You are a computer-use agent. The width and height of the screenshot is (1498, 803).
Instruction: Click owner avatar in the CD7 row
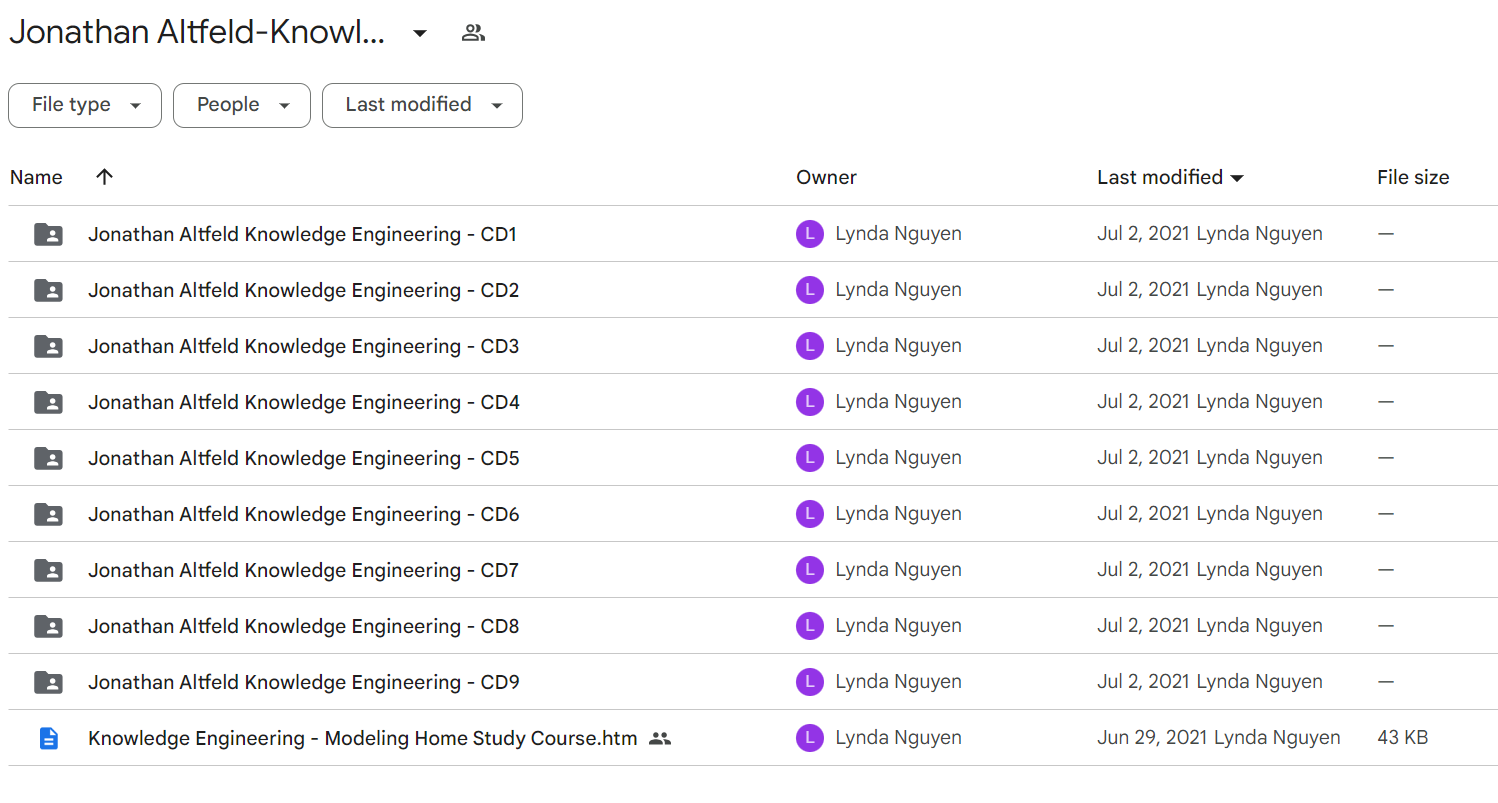(x=809, y=570)
